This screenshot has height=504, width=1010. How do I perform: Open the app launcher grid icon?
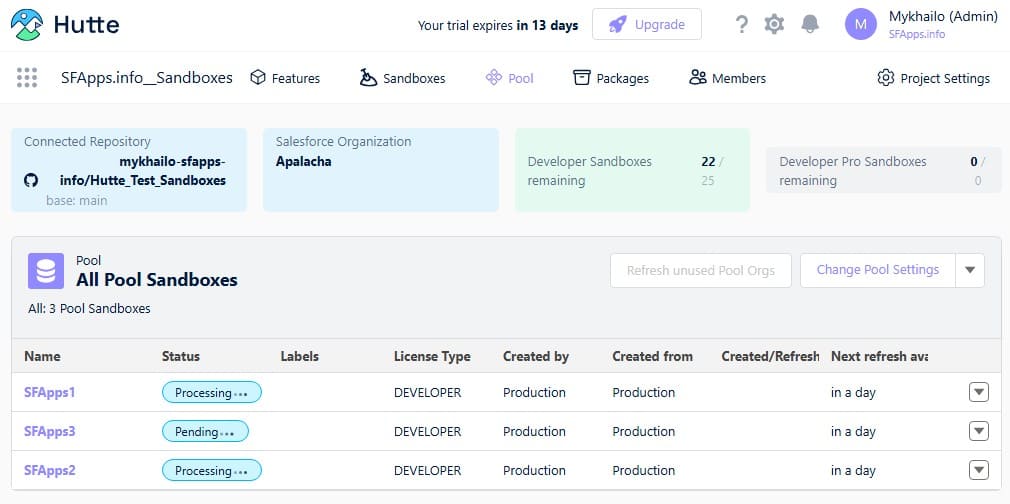point(27,78)
